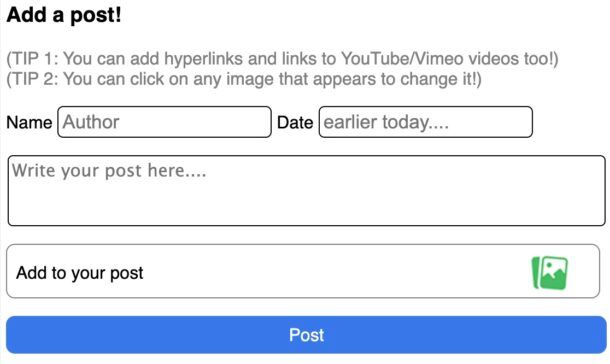610x364 pixels.
Task: Click the word 'today' in the date placeholder
Action: click(405, 122)
